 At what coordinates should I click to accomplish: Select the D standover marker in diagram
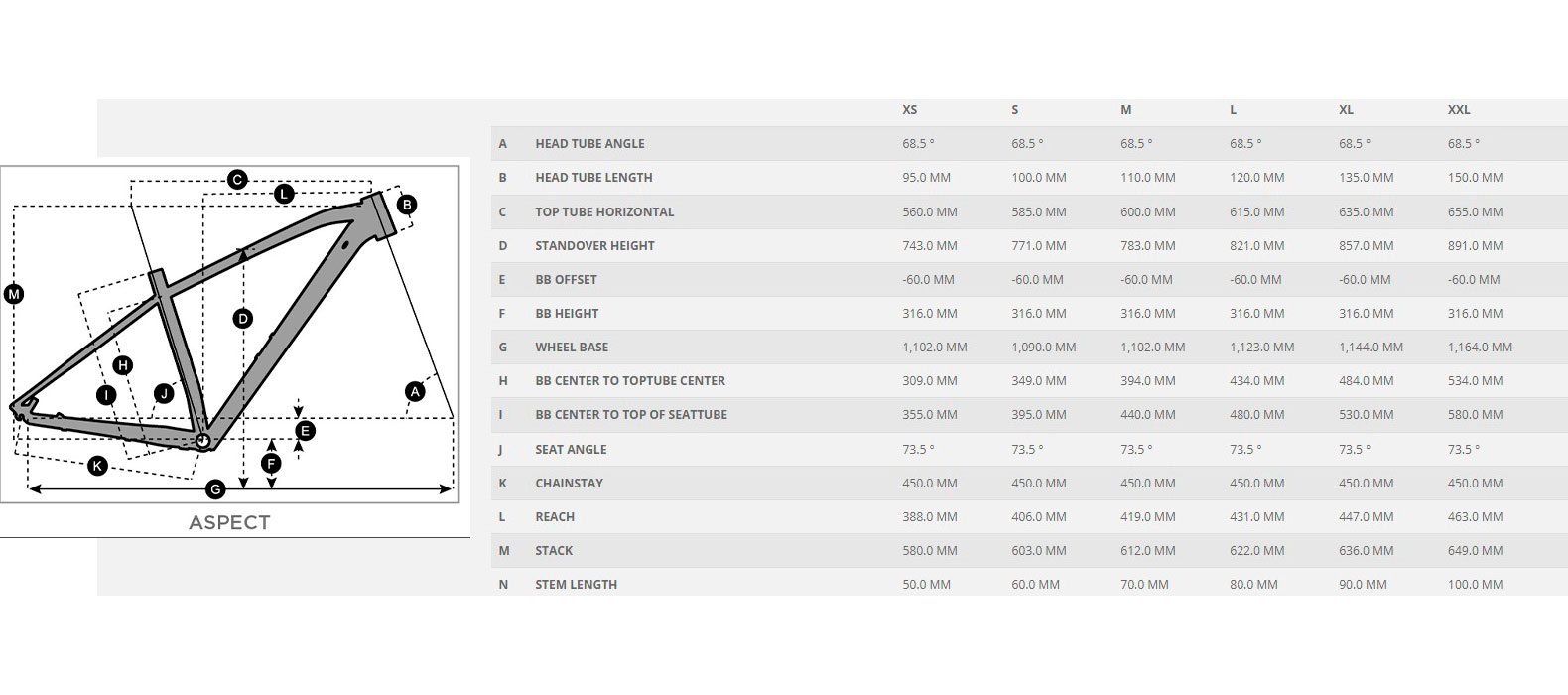coord(243,319)
